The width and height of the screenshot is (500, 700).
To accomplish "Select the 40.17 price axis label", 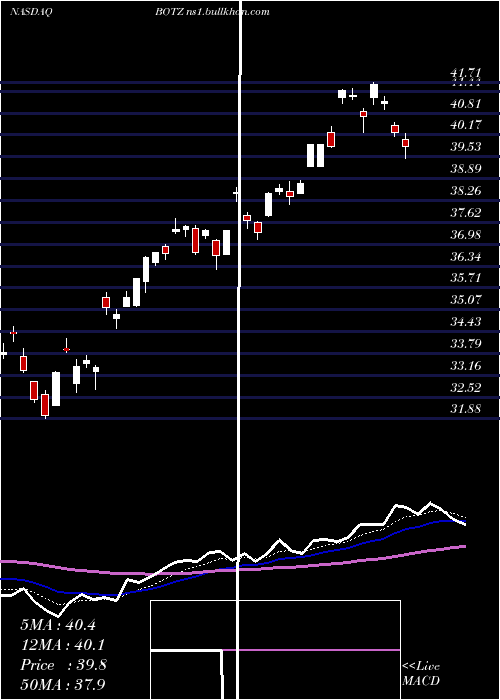I will [466, 125].
